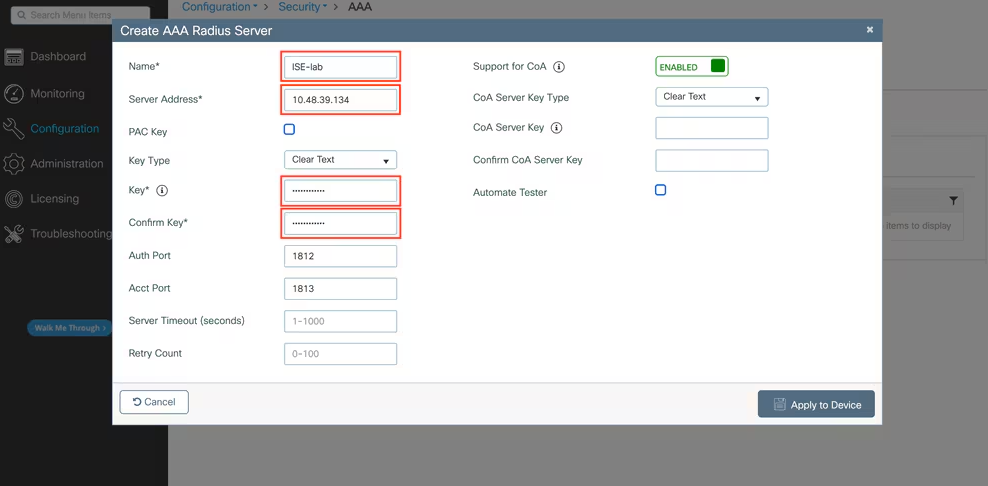Open the Dashboard sidebar icon
988x486 pixels.
tap(14, 57)
